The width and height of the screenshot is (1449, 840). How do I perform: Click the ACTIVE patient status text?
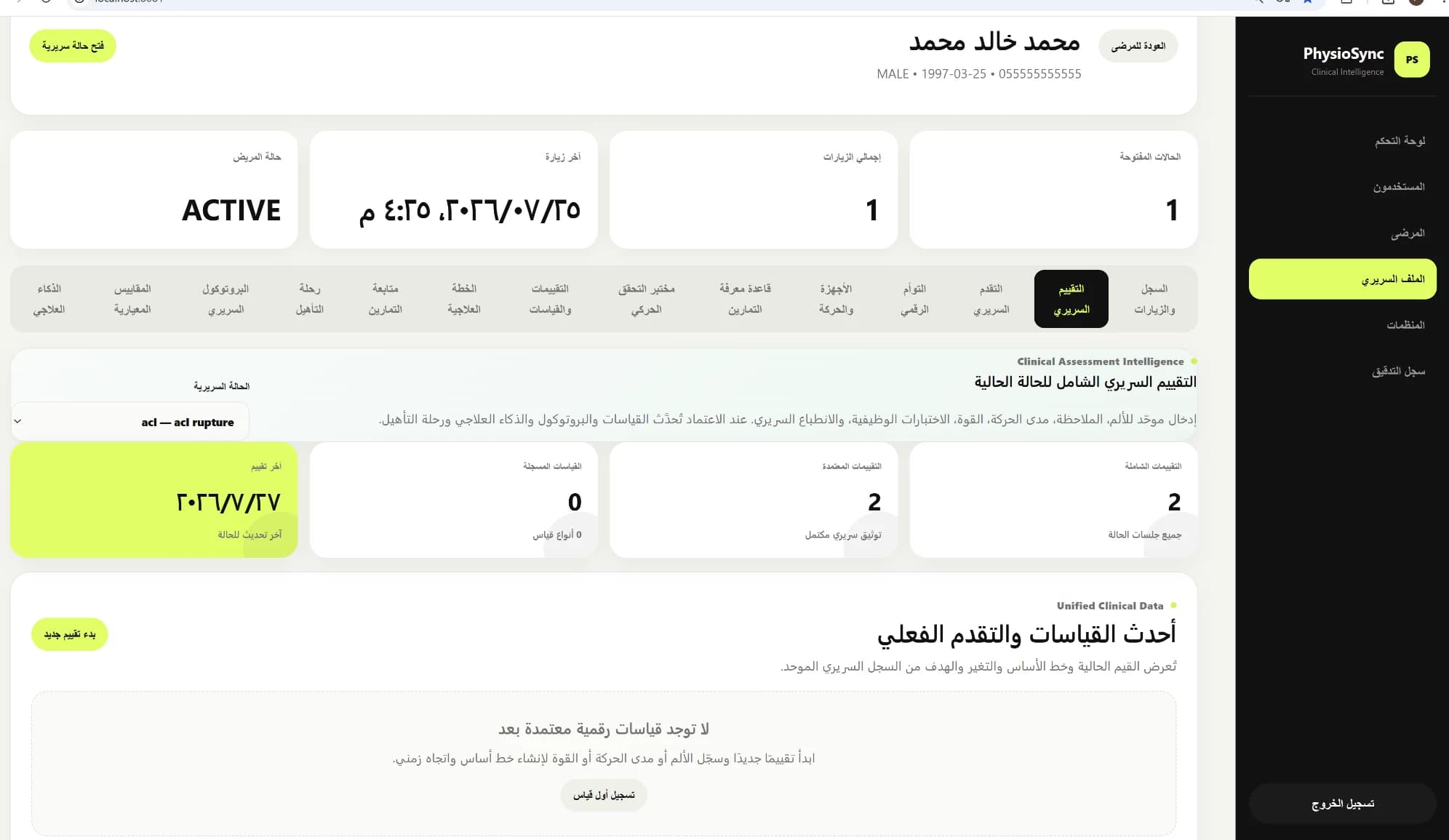(231, 210)
